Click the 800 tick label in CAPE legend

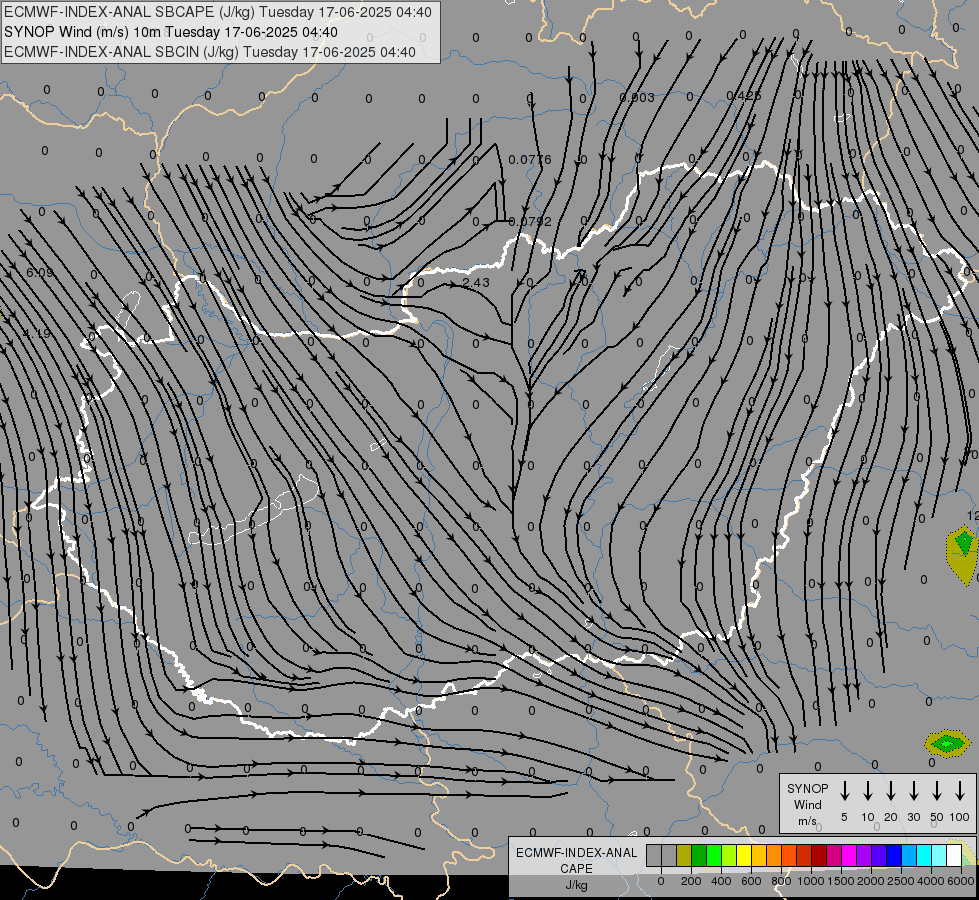[781, 881]
